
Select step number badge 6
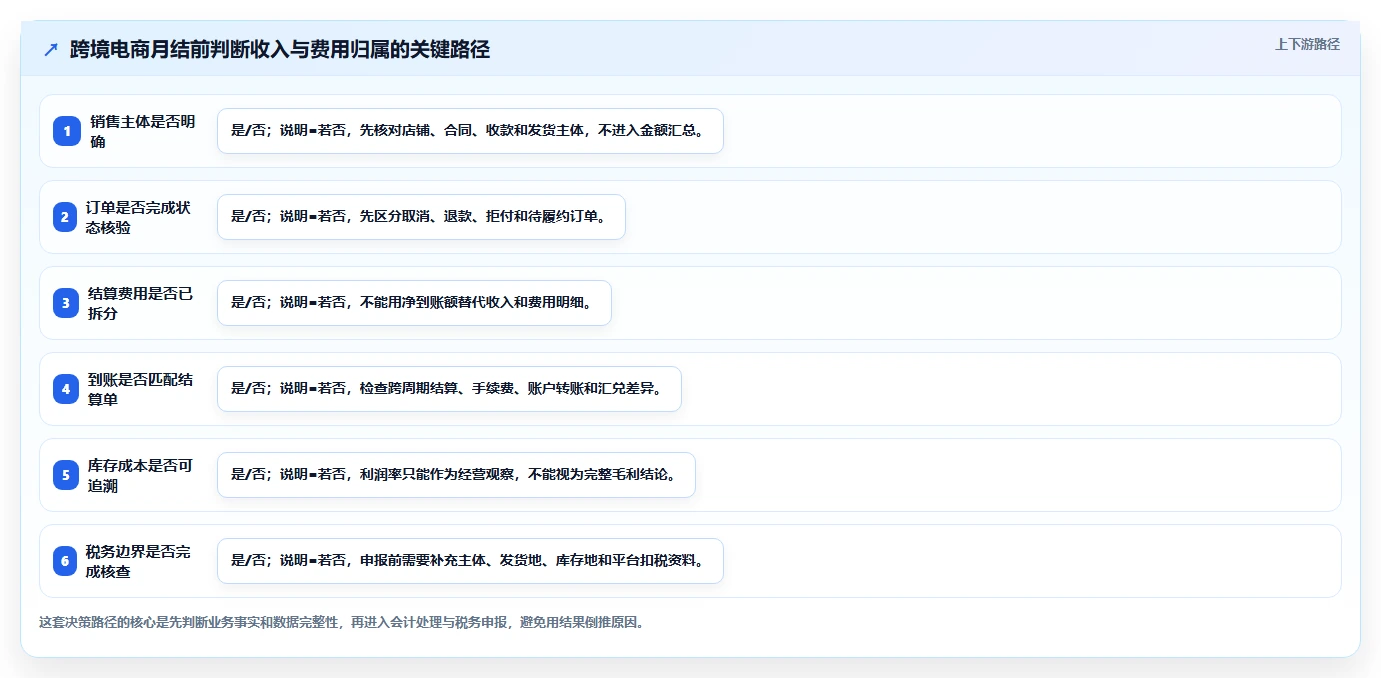tap(66, 561)
